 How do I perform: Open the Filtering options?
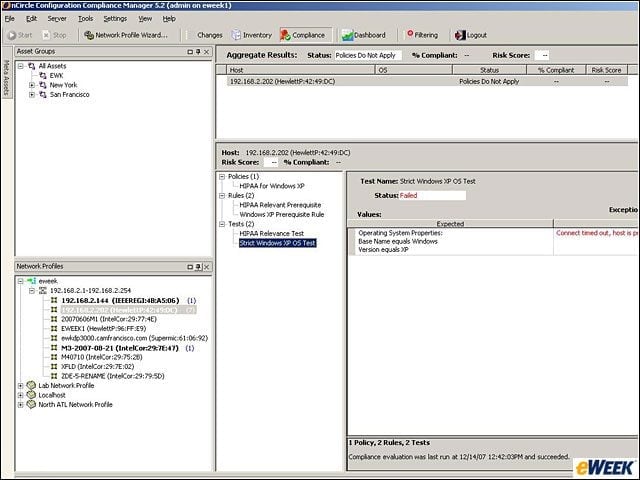(422, 35)
